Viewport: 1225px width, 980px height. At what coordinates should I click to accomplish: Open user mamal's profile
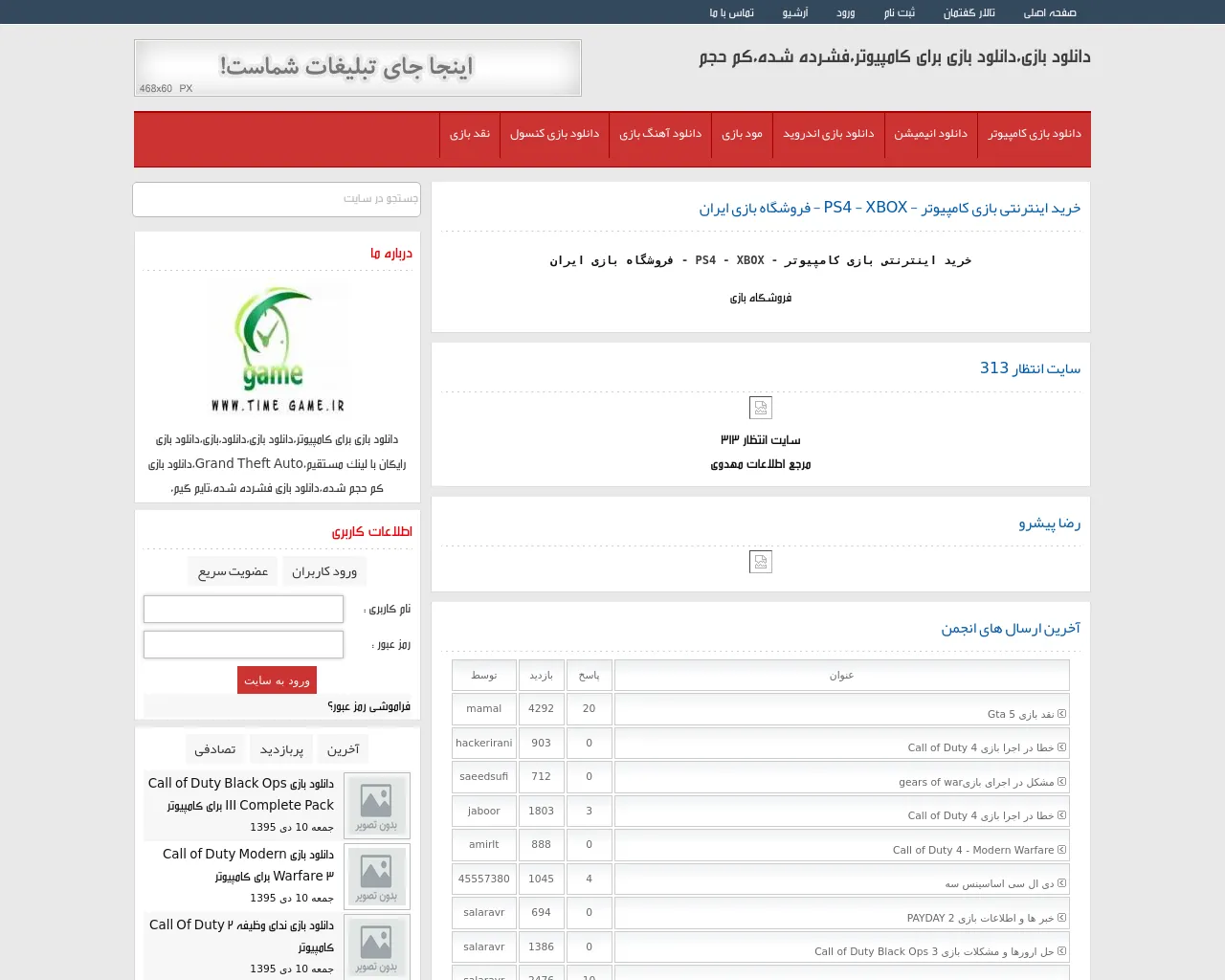(x=484, y=708)
